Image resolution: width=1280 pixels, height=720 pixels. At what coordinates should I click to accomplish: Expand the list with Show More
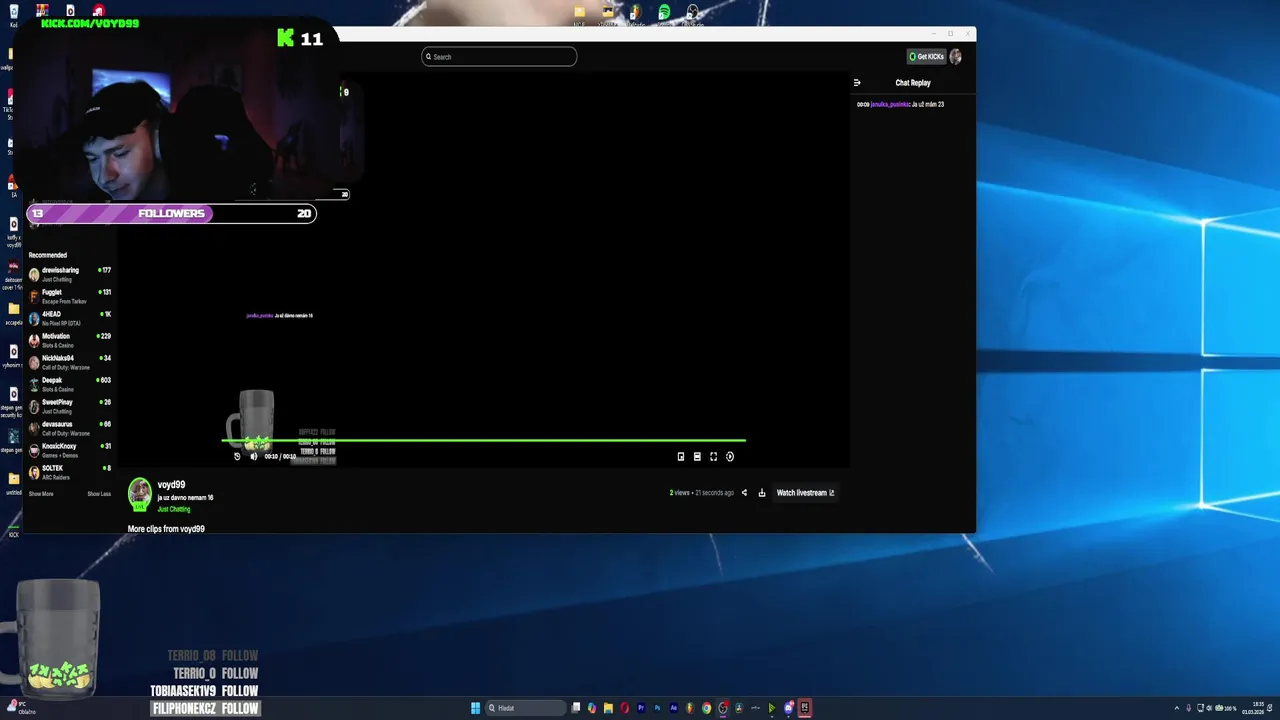[x=41, y=494]
